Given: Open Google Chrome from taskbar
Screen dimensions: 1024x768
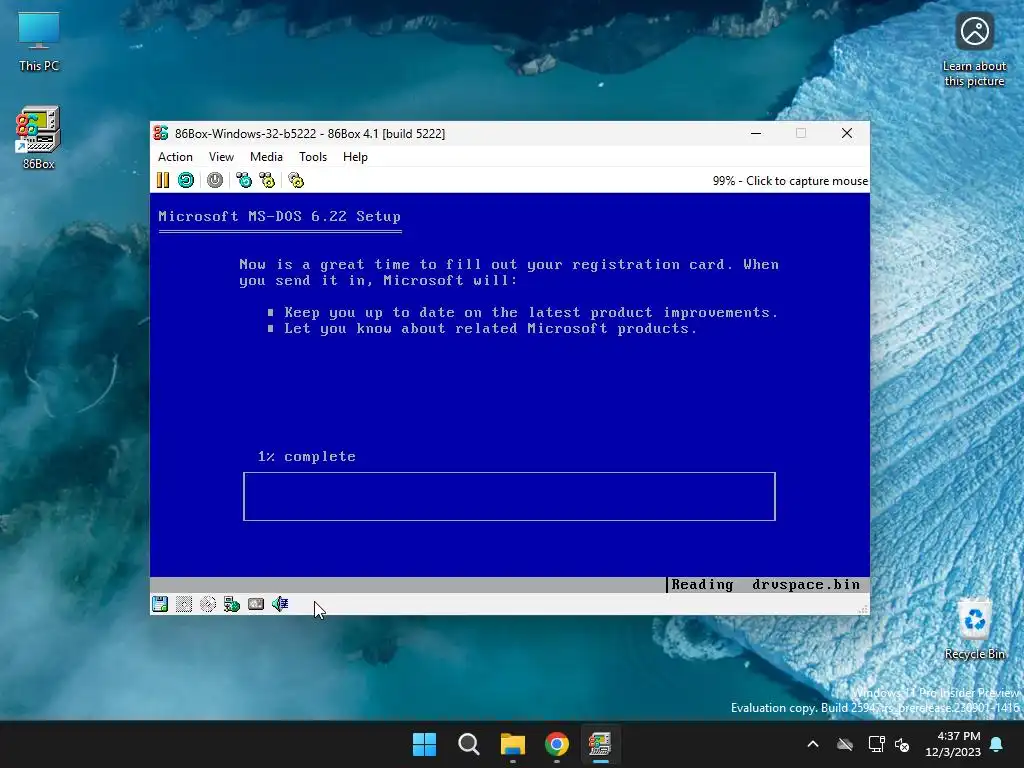Looking at the screenshot, I should (557, 744).
